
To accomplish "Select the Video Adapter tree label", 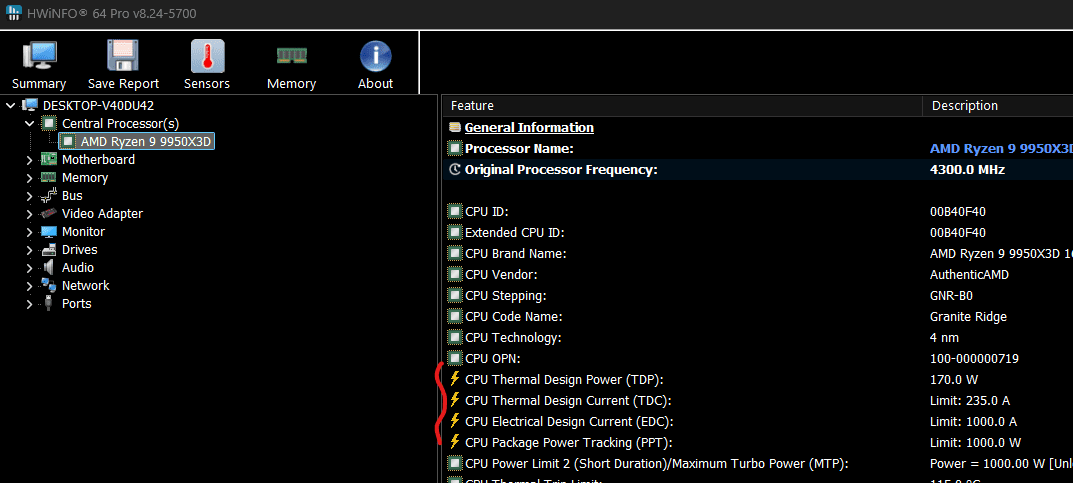I will pos(102,213).
